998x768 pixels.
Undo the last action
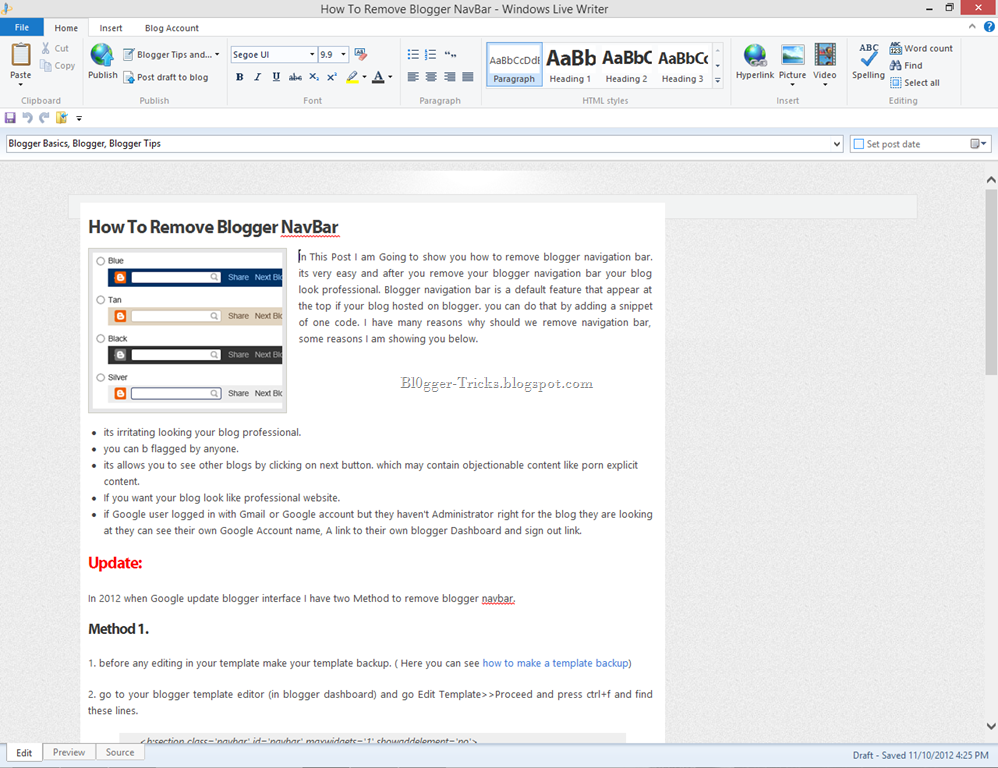tap(27, 118)
